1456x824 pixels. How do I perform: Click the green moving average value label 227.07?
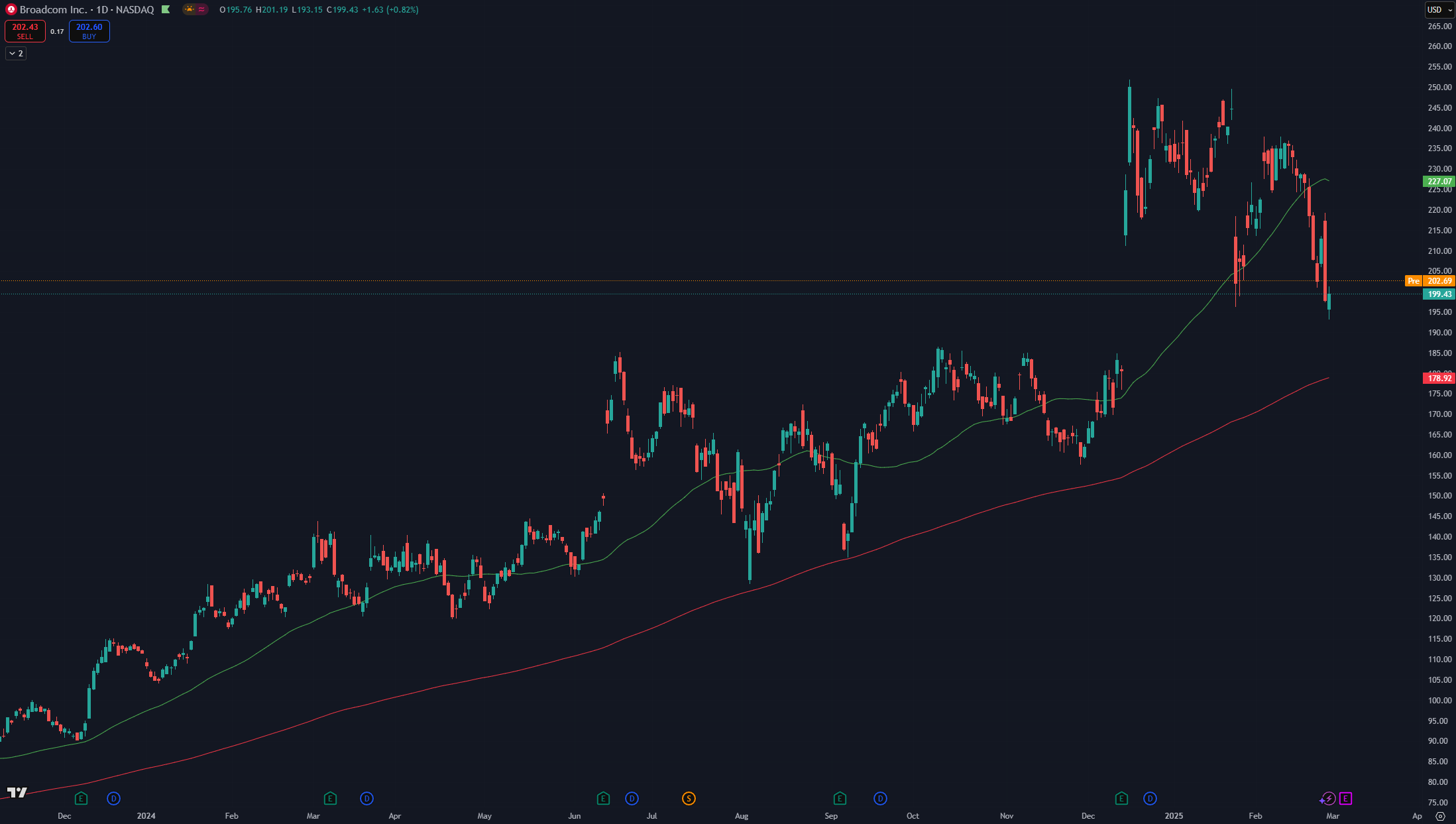1439,181
